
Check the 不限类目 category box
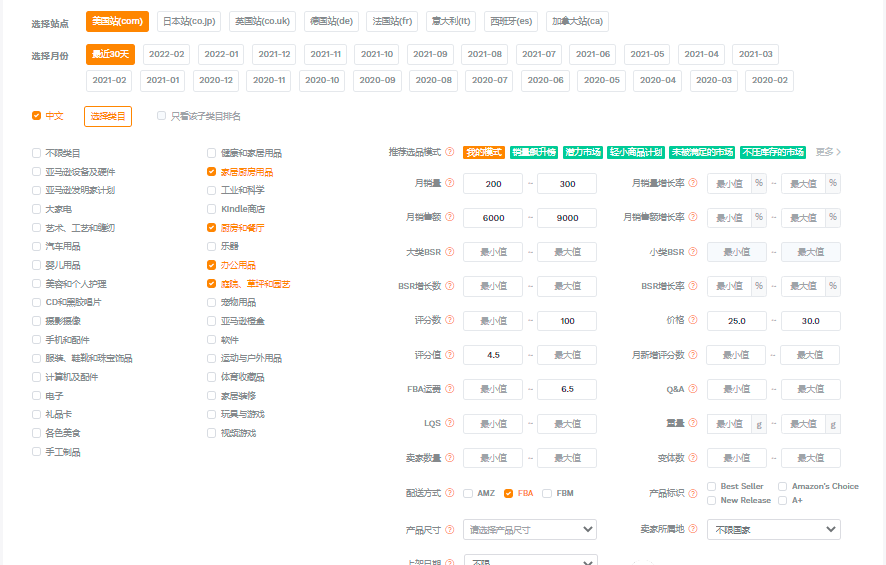[x=37, y=153]
